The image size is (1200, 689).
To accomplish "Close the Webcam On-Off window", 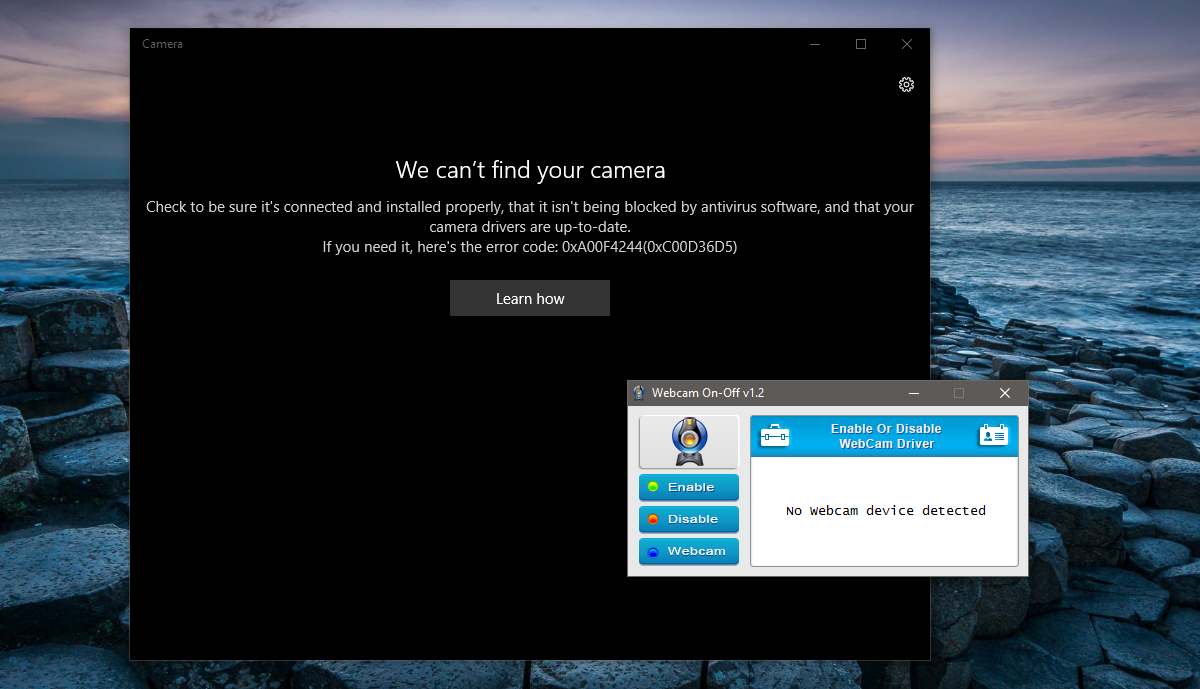I will pos(1005,392).
